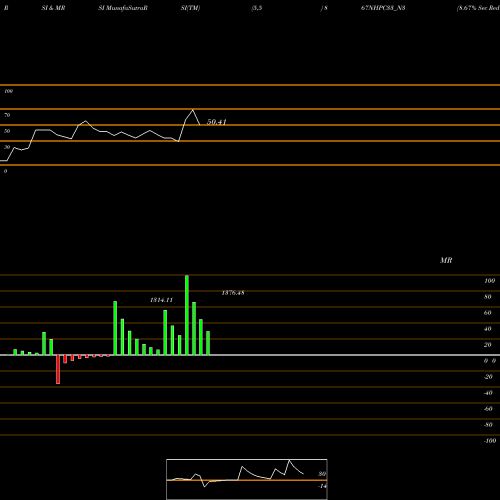Click the 1376.48 value label

(233, 293)
